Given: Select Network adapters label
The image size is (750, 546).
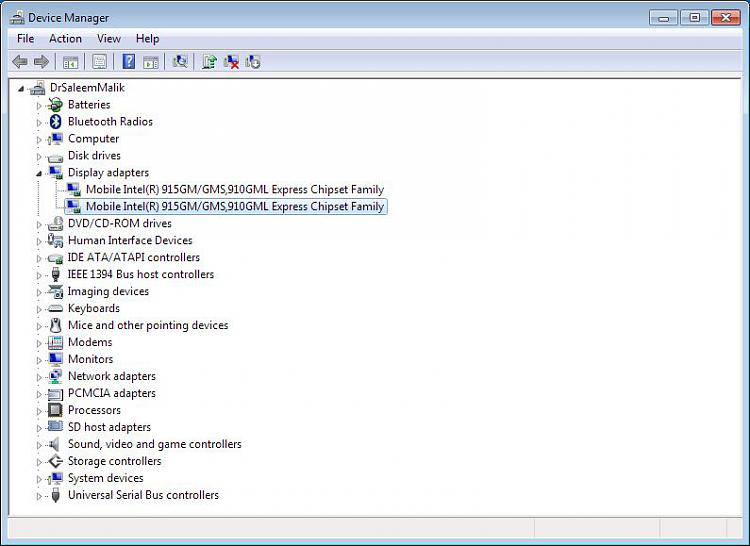Looking at the screenshot, I should pyautogui.click(x=111, y=376).
